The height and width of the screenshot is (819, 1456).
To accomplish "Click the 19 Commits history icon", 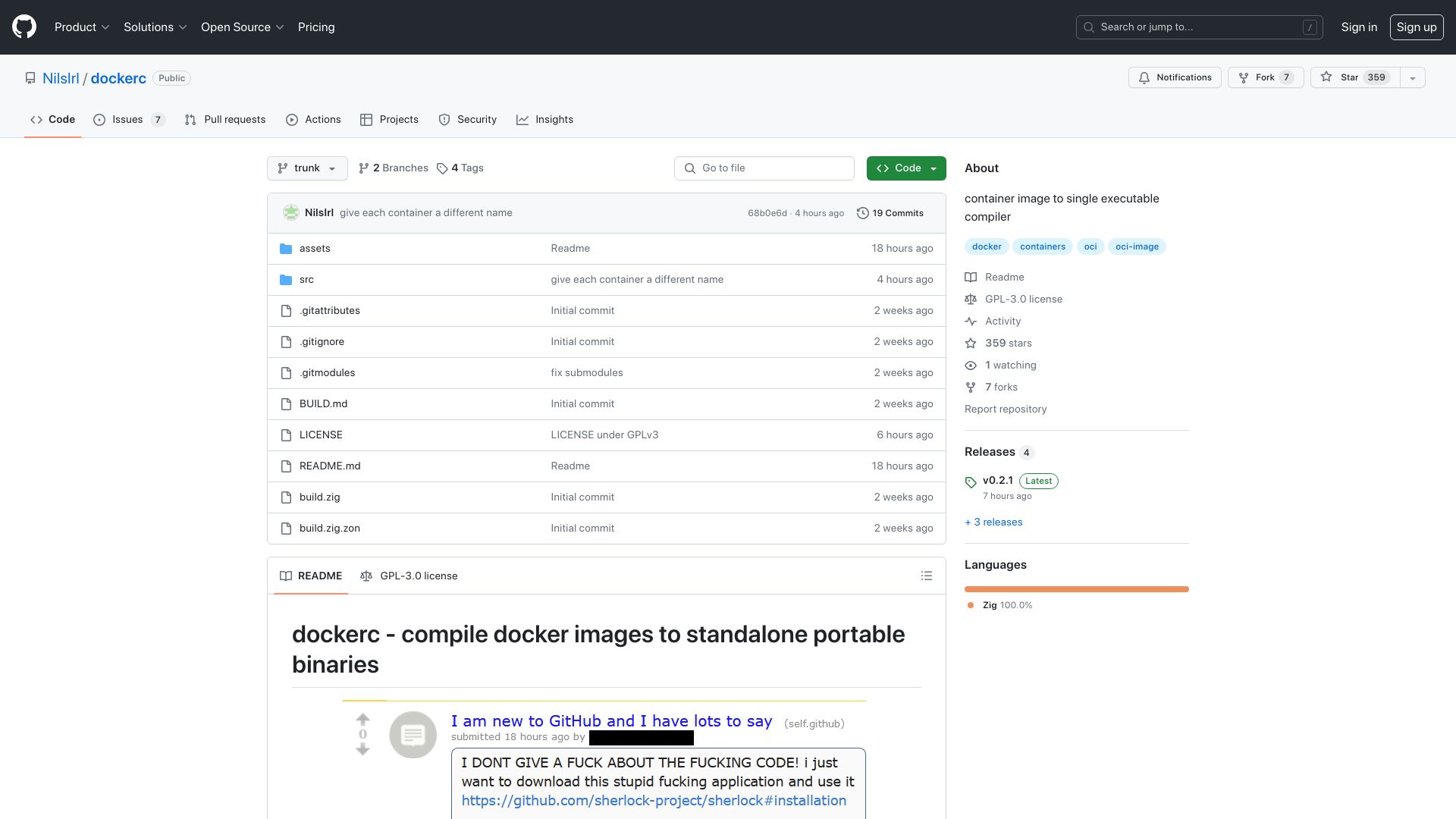I will pyautogui.click(x=863, y=214).
